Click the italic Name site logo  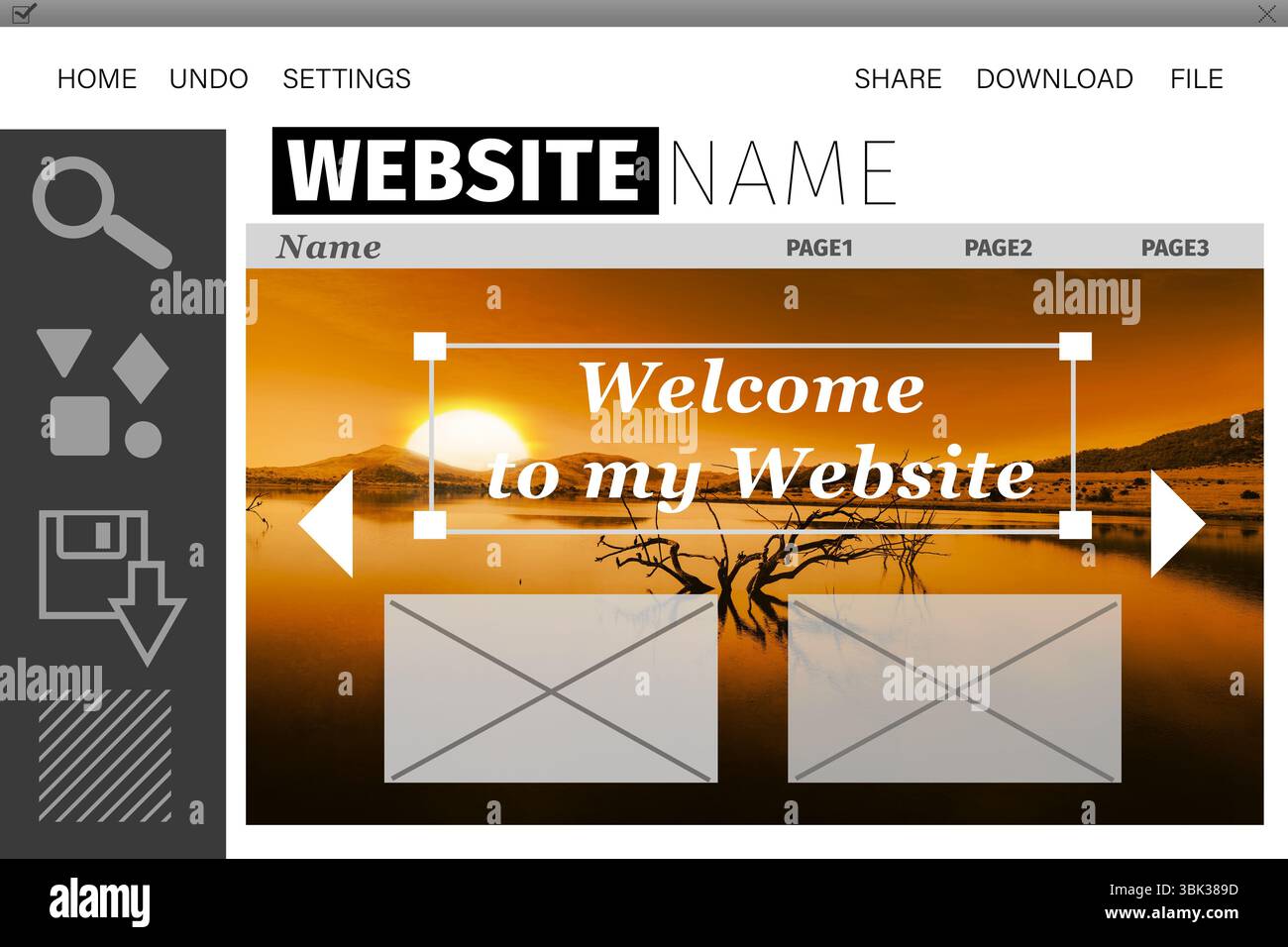(x=328, y=247)
